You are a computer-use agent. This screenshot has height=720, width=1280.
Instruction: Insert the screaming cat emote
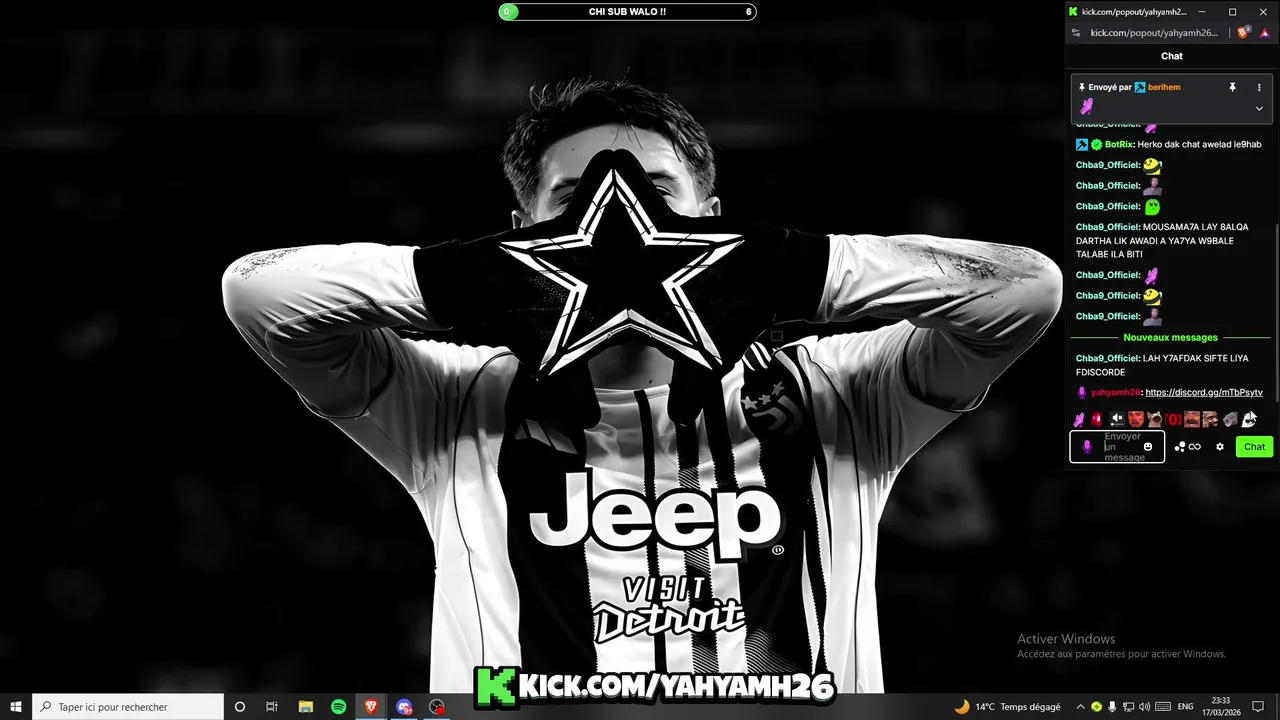tap(1154, 419)
